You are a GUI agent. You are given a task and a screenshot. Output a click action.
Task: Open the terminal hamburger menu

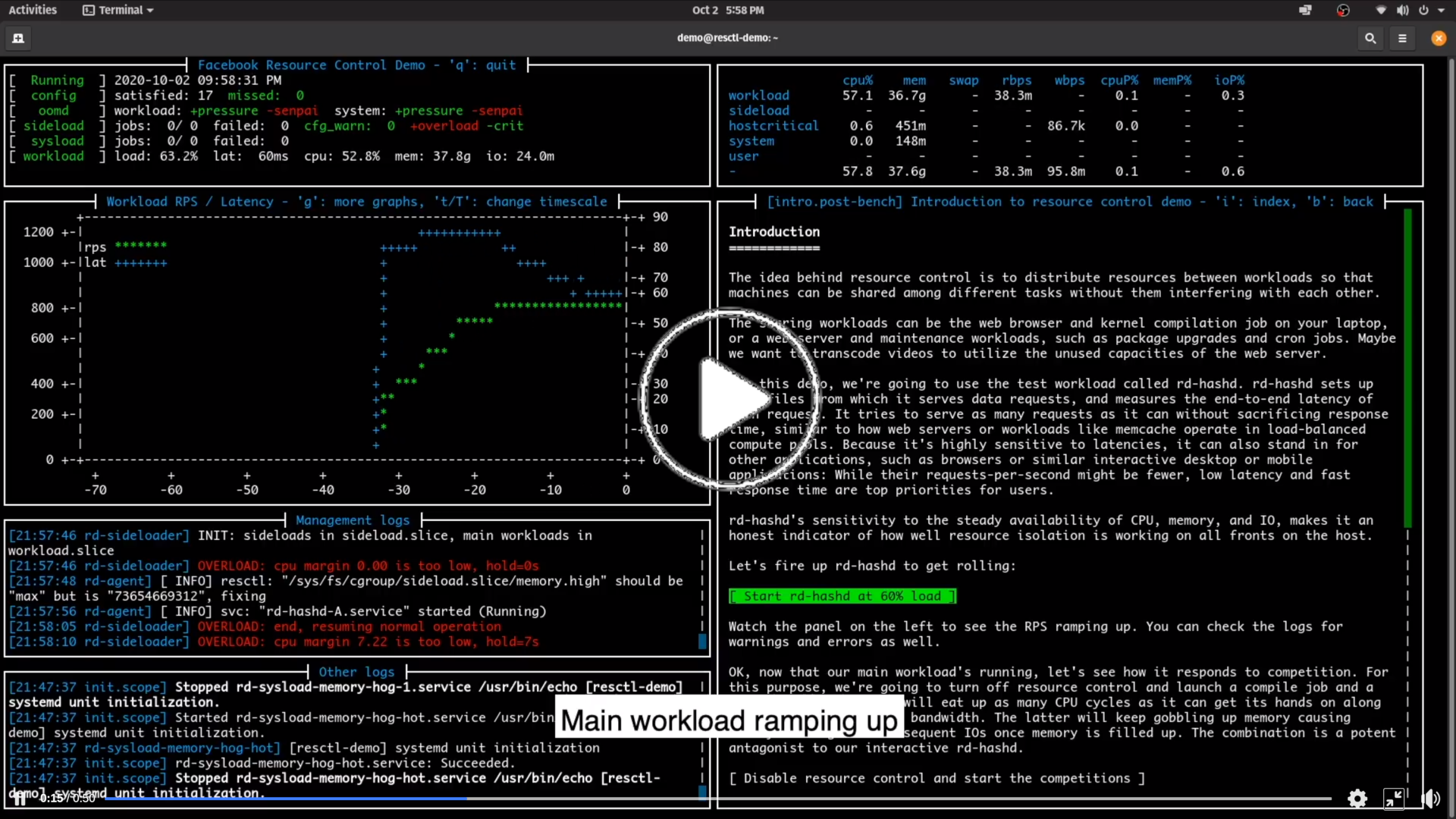(1402, 38)
